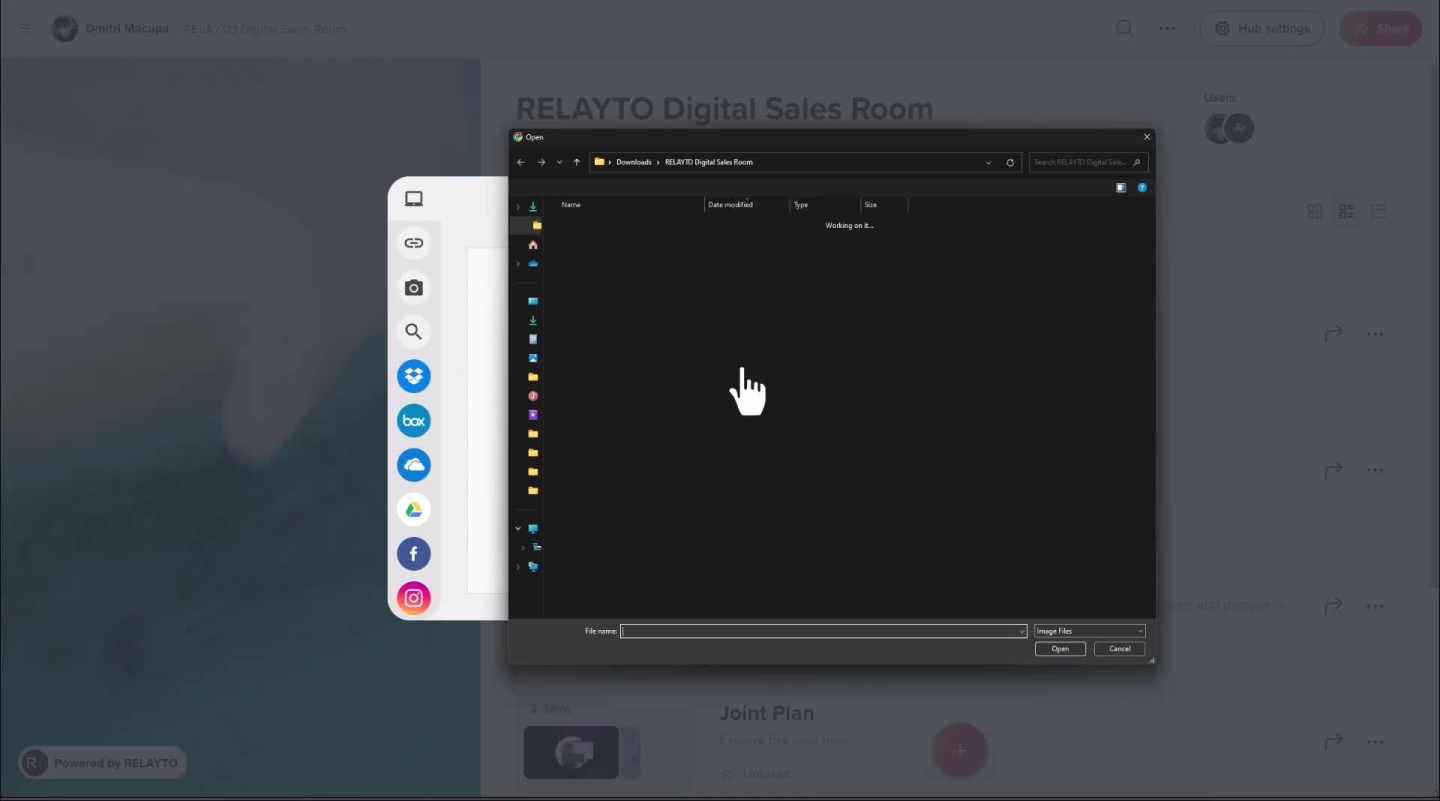Go to Home in Open dialog sidebar
The width and height of the screenshot is (1440, 801).
pos(533,245)
